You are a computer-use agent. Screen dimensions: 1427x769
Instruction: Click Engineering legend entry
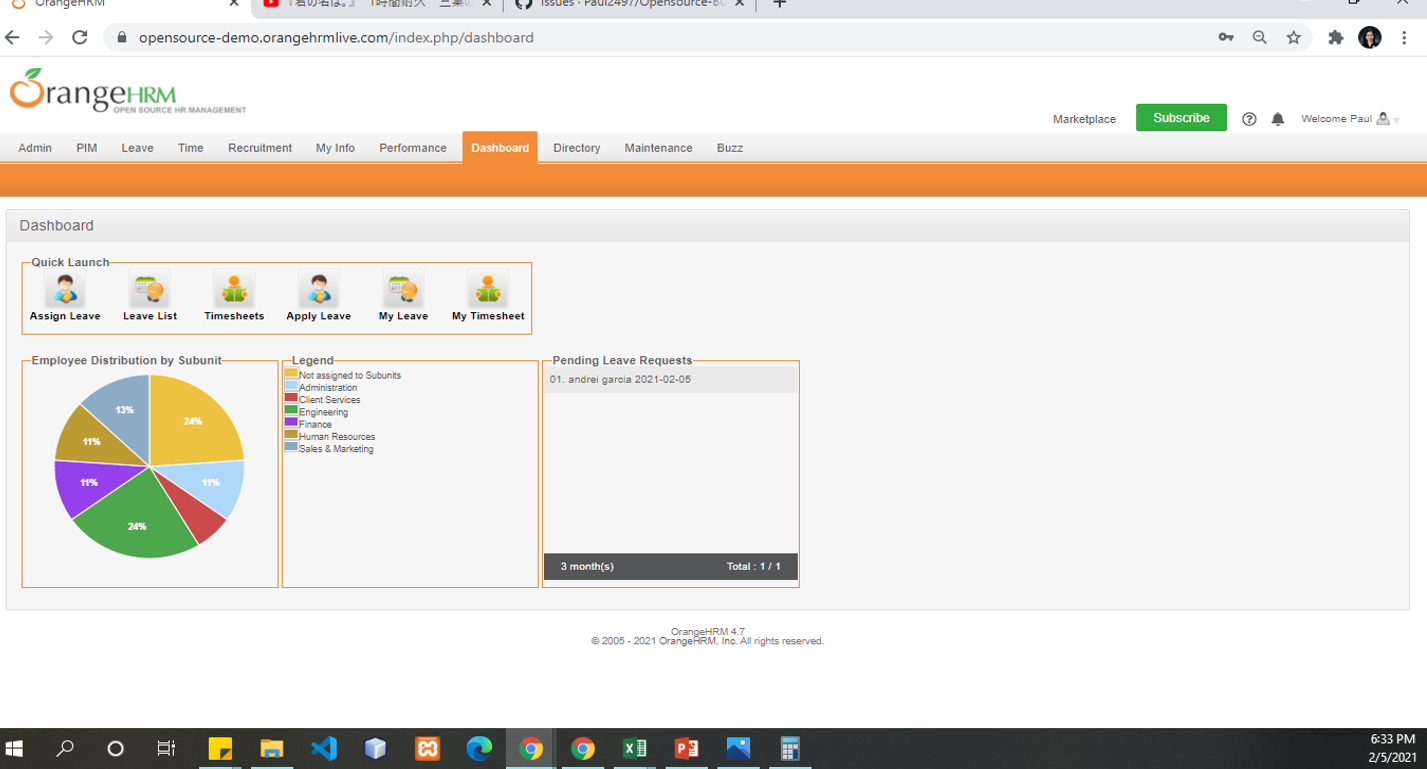[x=323, y=412]
